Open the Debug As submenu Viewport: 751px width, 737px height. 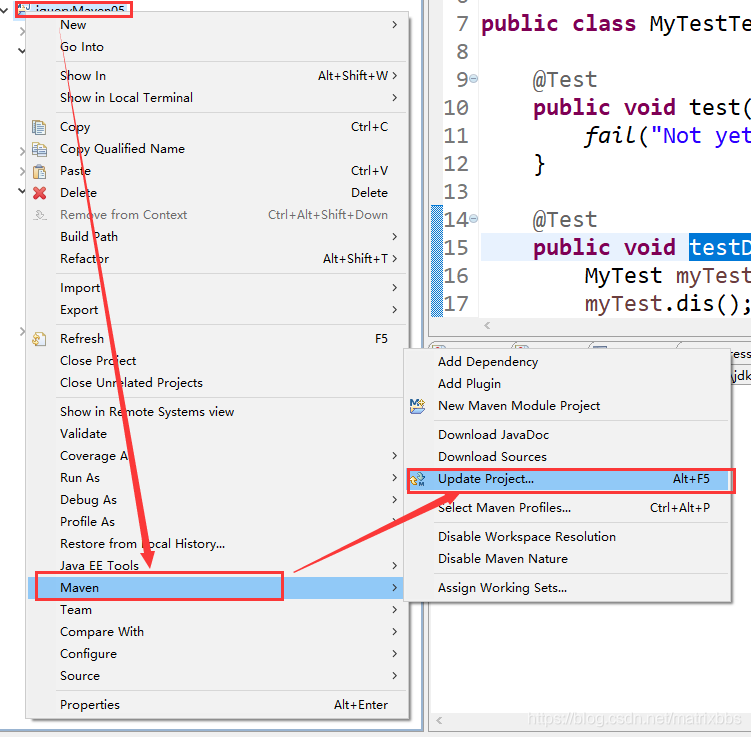[217, 500]
